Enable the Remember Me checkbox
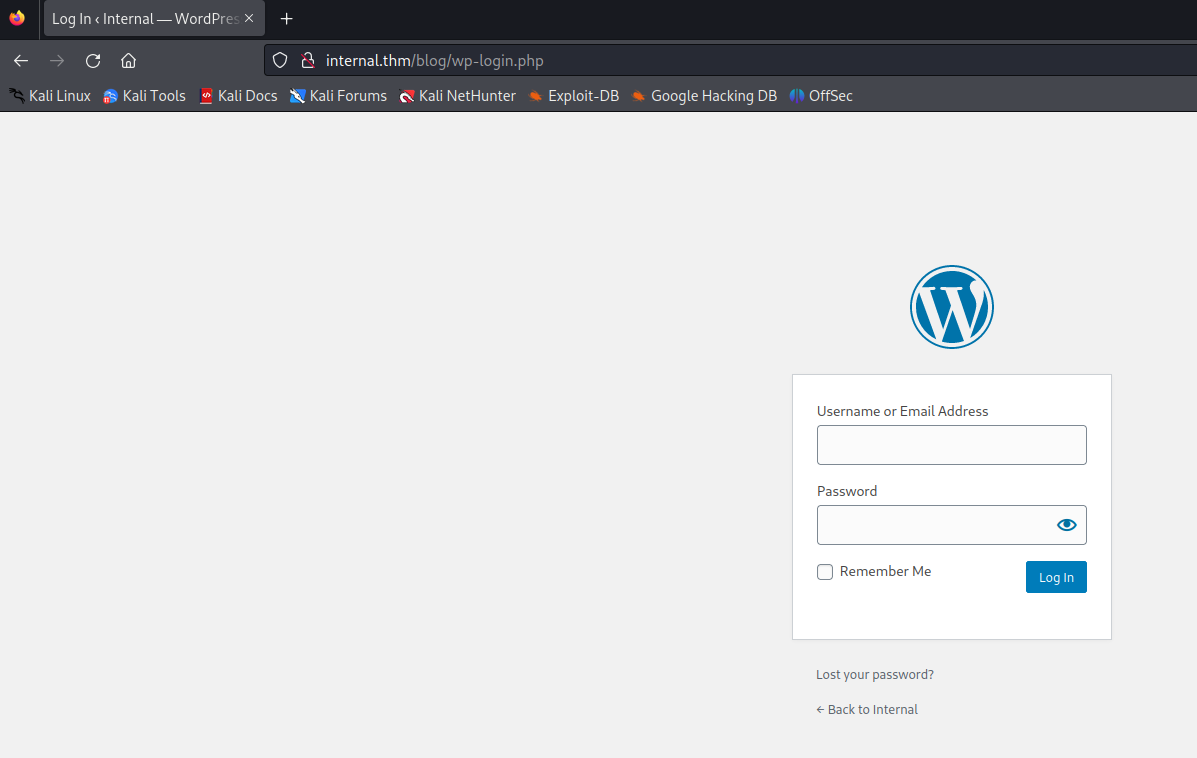1197x758 pixels. (824, 572)
